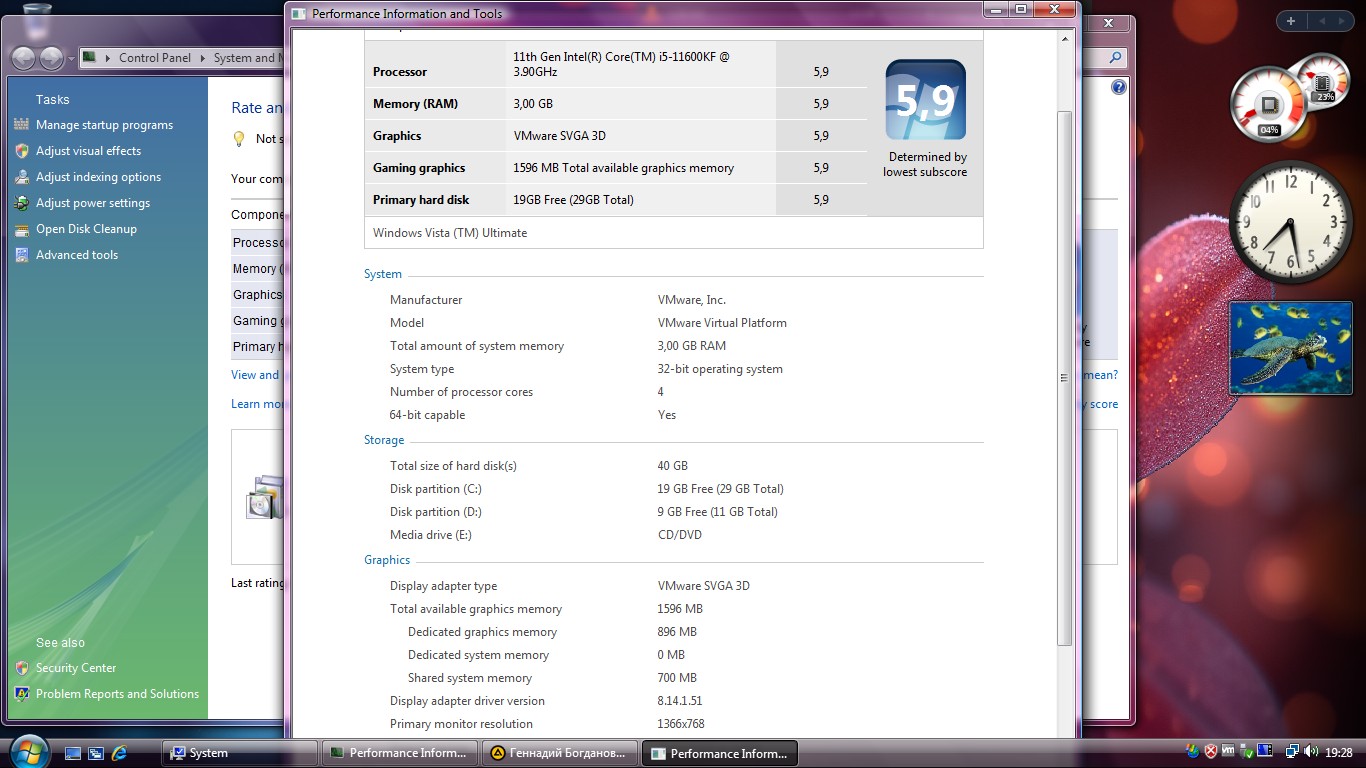Screen dimensions: 1366x768
Task: Open recent pages dropdown next to Forward
Action: click(71, 58)
